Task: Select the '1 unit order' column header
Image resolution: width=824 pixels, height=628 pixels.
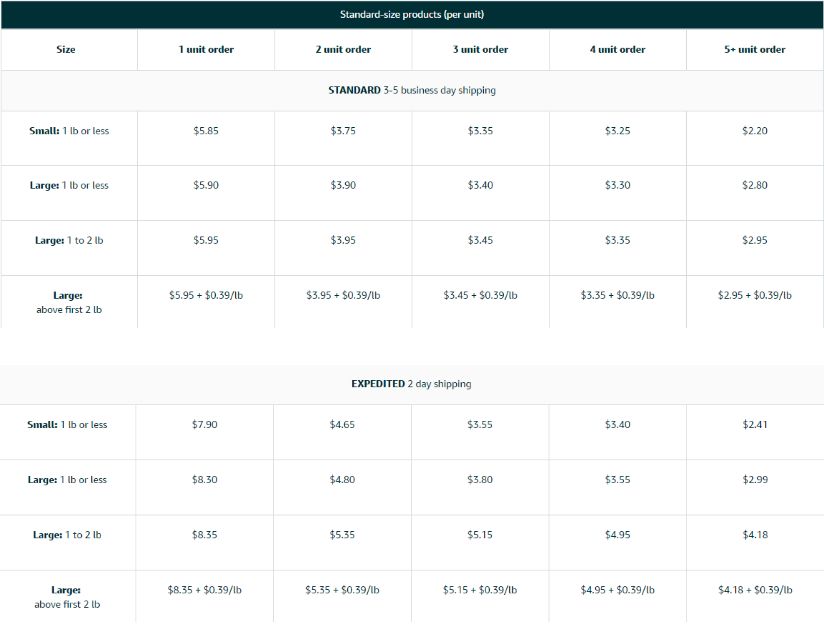Action: (206, 49)
